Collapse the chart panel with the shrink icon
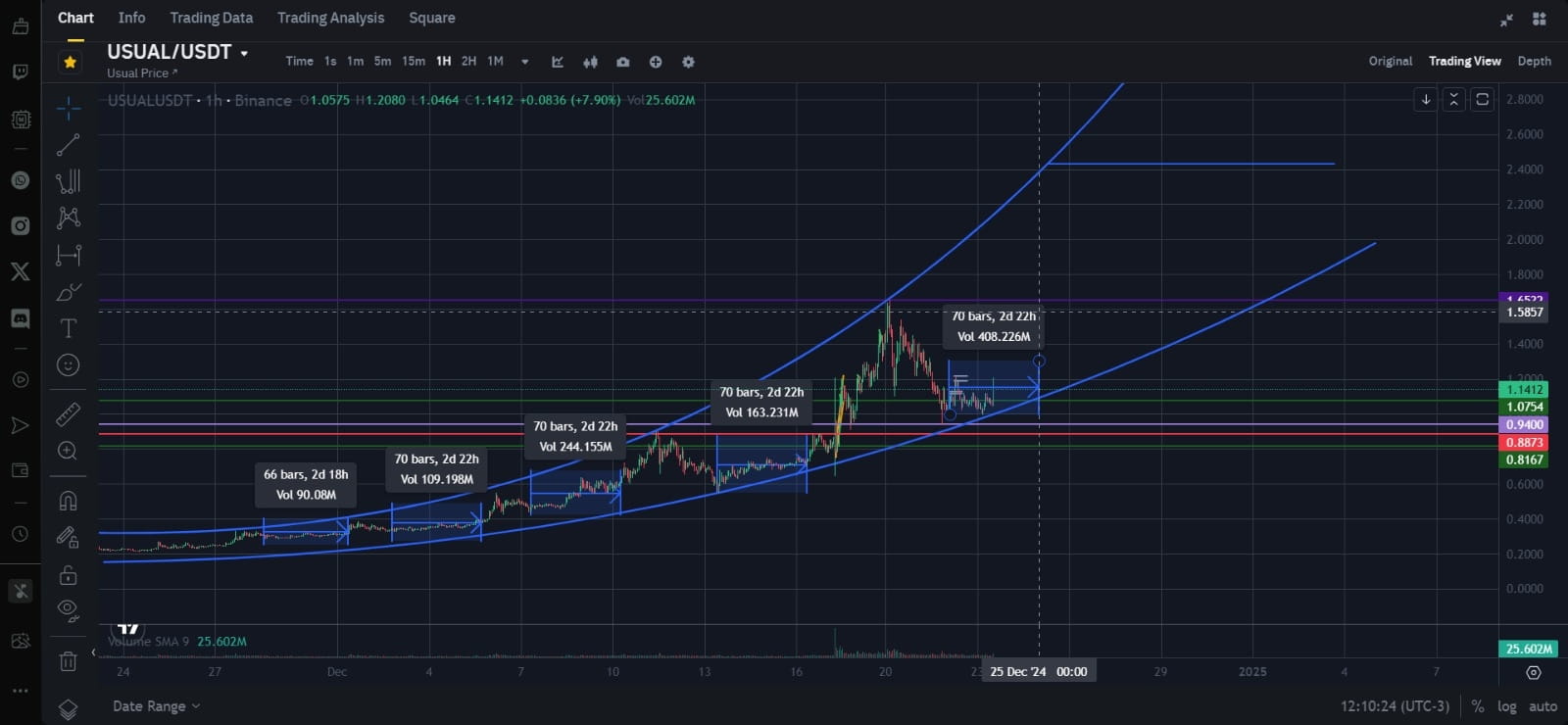Screen dimensions: 1568x725 coord(1506,19)
